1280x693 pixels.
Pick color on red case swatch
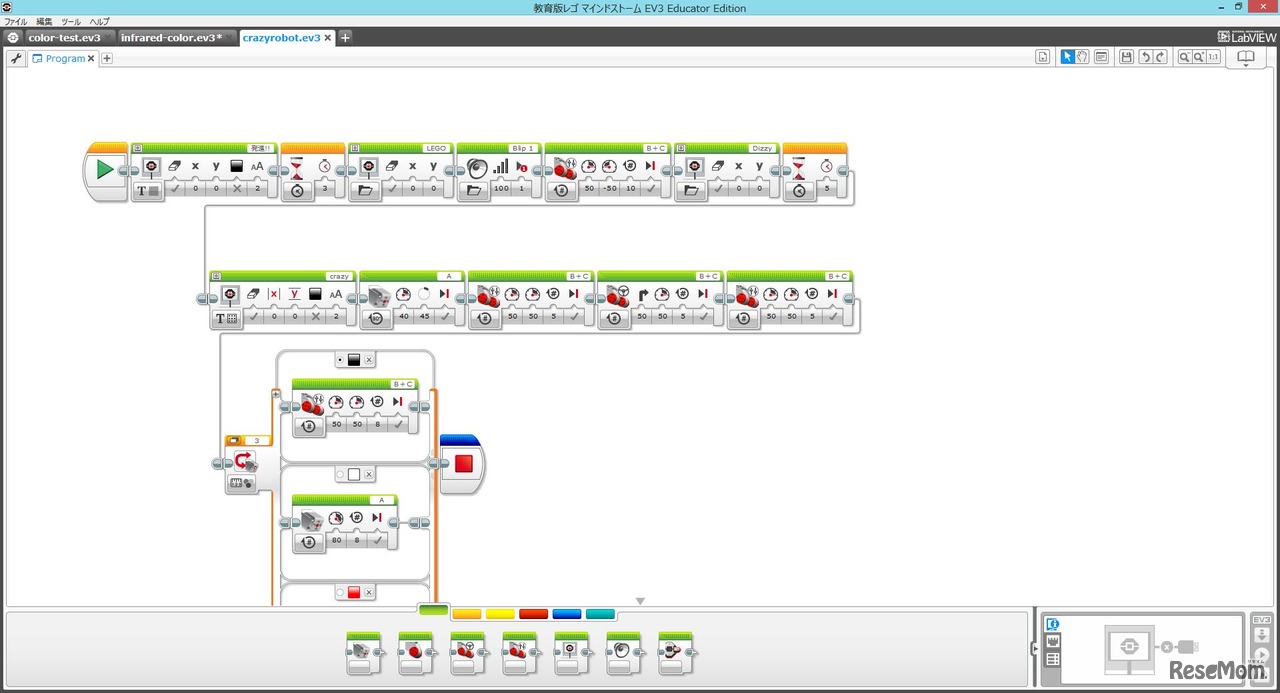[353, 592]
